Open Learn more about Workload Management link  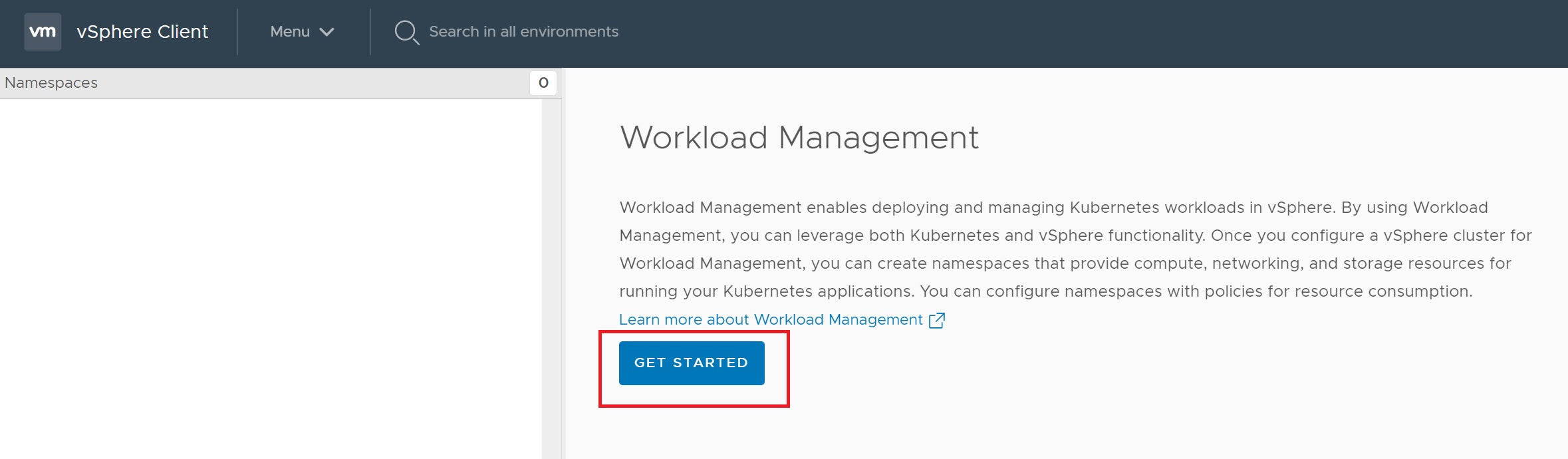click(771, 320)
